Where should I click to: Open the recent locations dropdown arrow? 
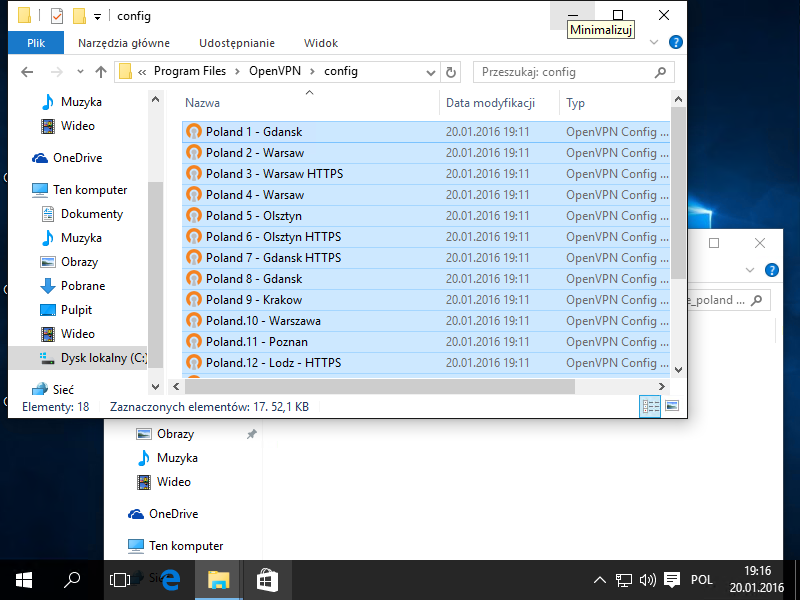pyautogui.click(x=80, y=72)
